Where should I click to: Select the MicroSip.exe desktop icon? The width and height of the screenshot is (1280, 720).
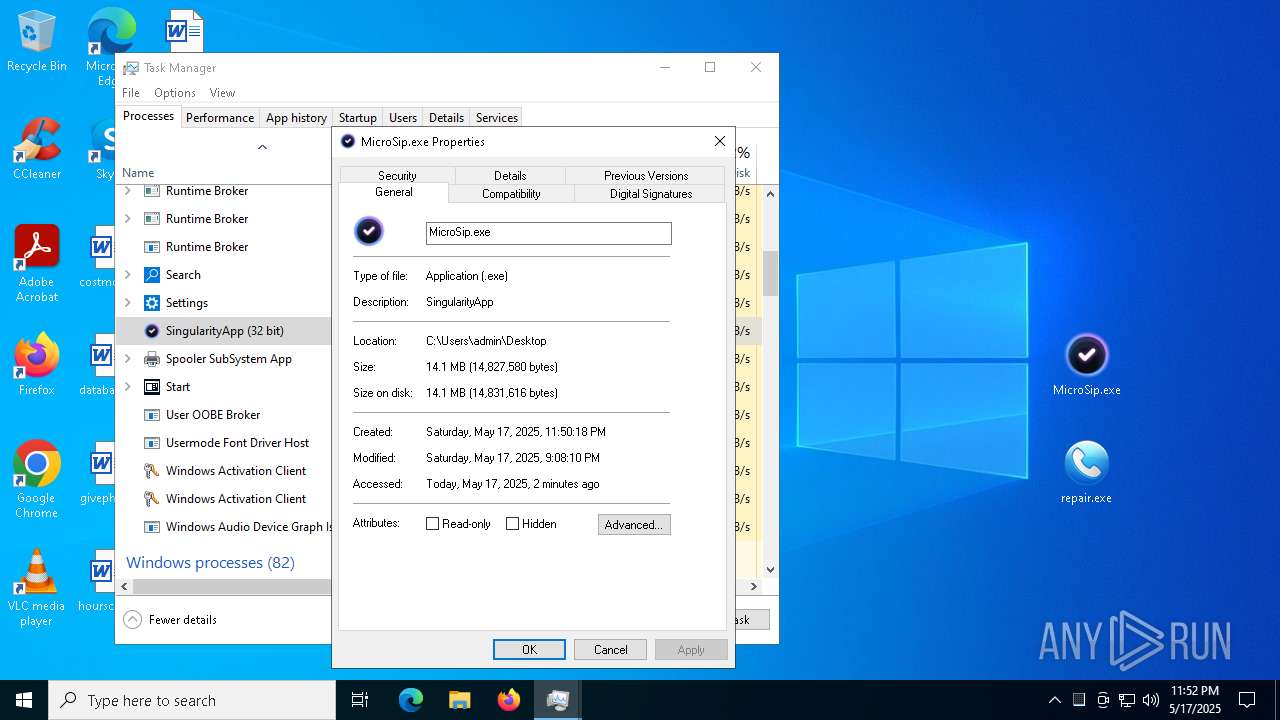coord(1086,365)
